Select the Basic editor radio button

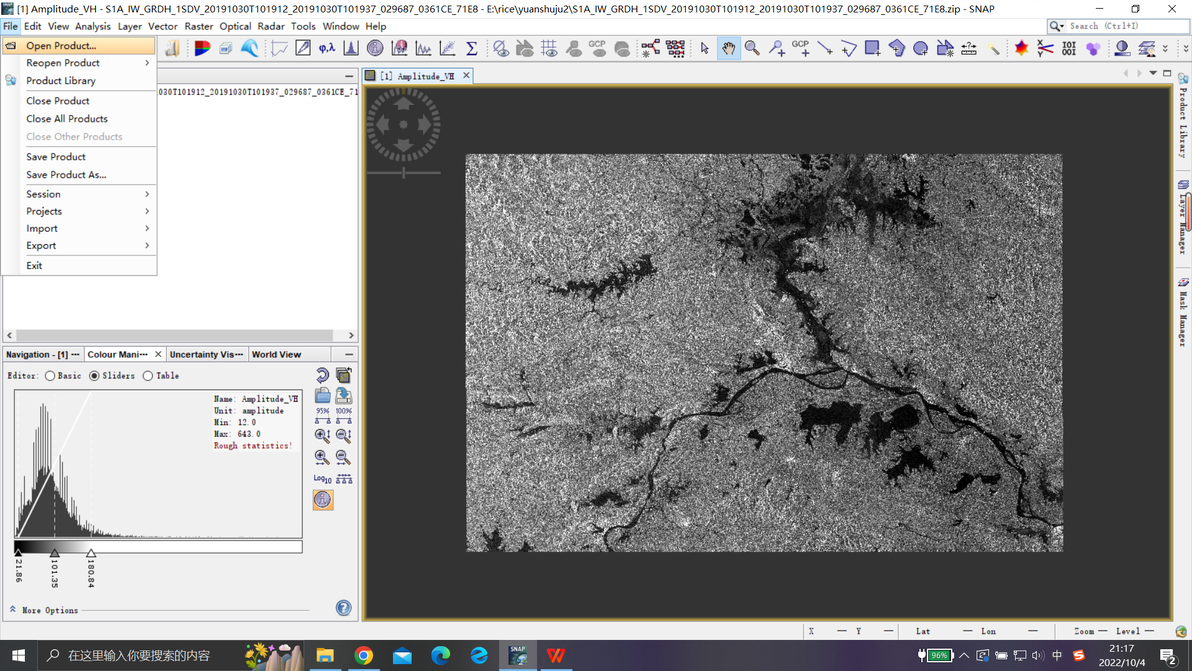(x=50, y=376)
